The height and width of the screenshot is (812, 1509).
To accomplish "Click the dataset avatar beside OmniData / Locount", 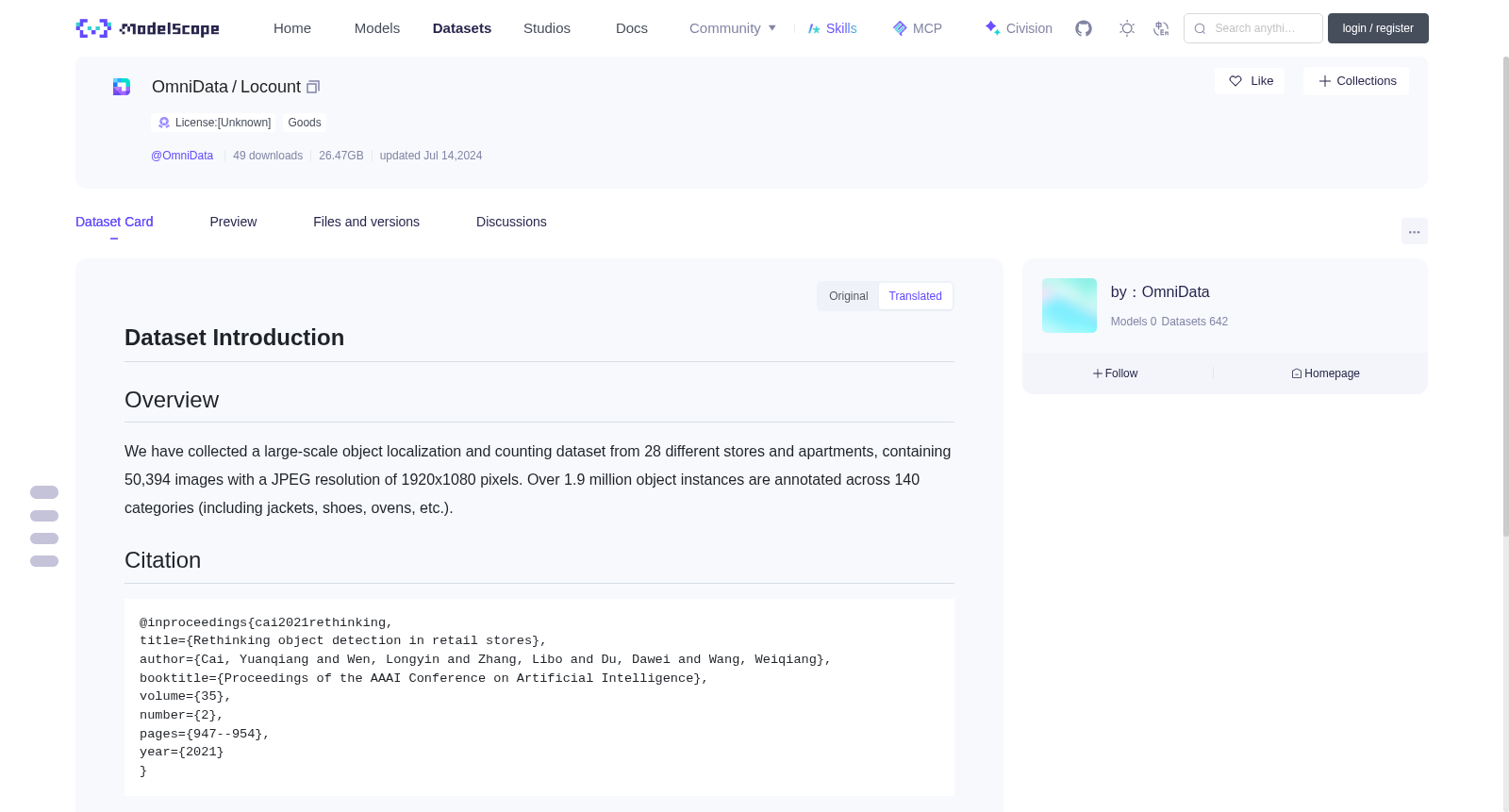I will (122, 87).
